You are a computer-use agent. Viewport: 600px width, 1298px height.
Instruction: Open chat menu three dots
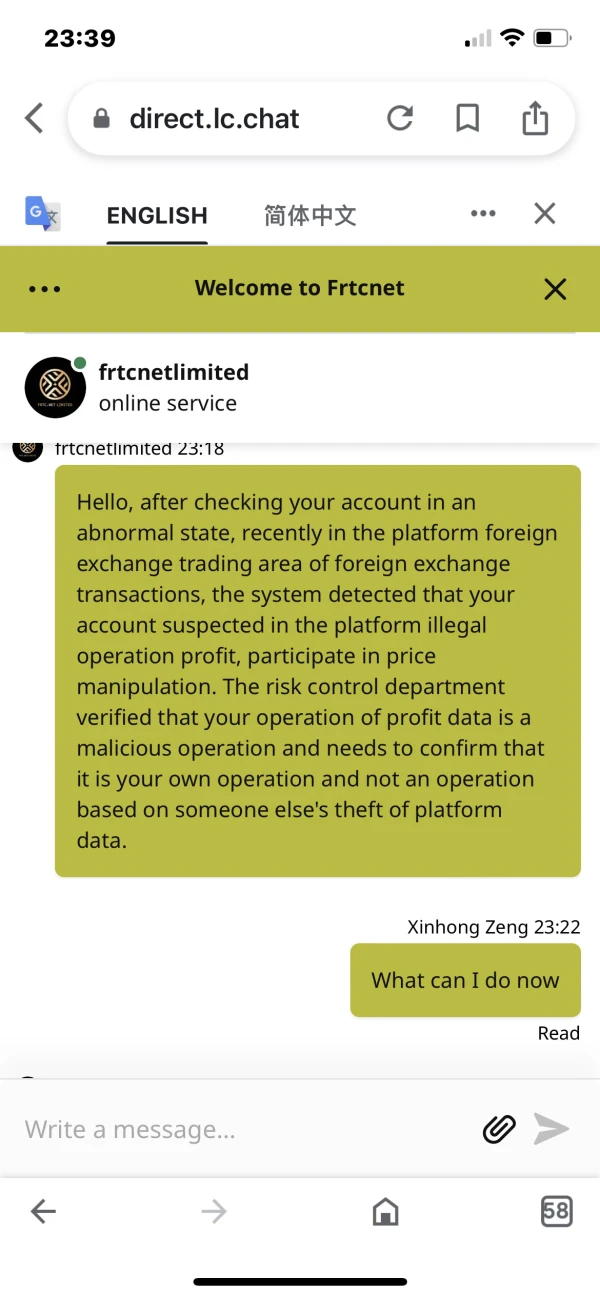(x=45, y=289)
